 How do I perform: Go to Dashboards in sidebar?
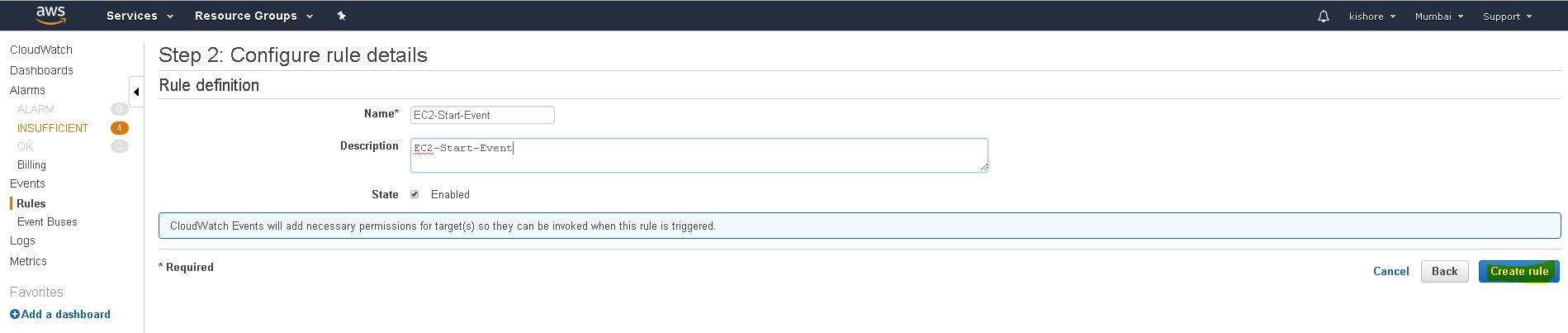41,70
